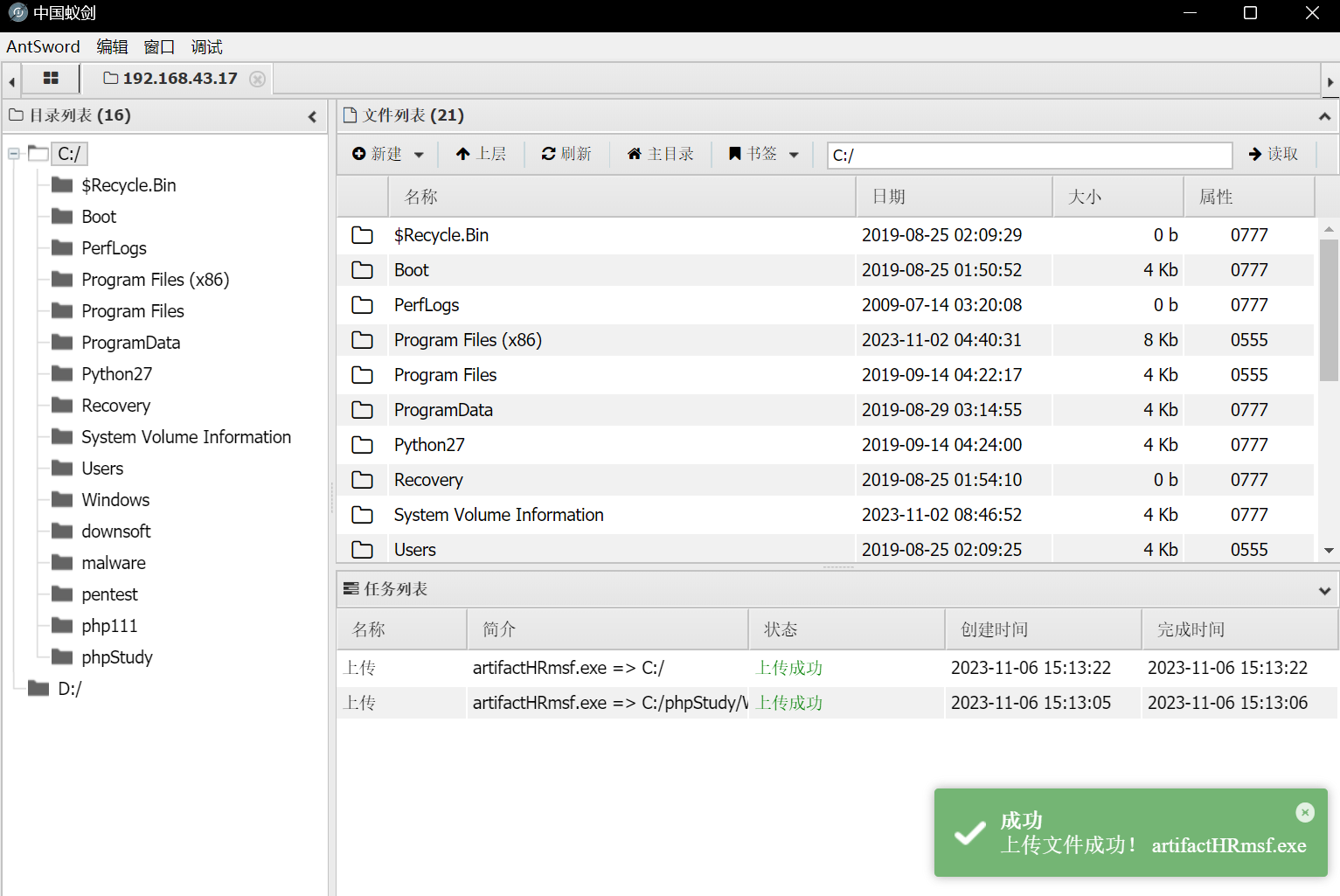
Task: Open the home grid tab icon
Action: click(51, 79)
